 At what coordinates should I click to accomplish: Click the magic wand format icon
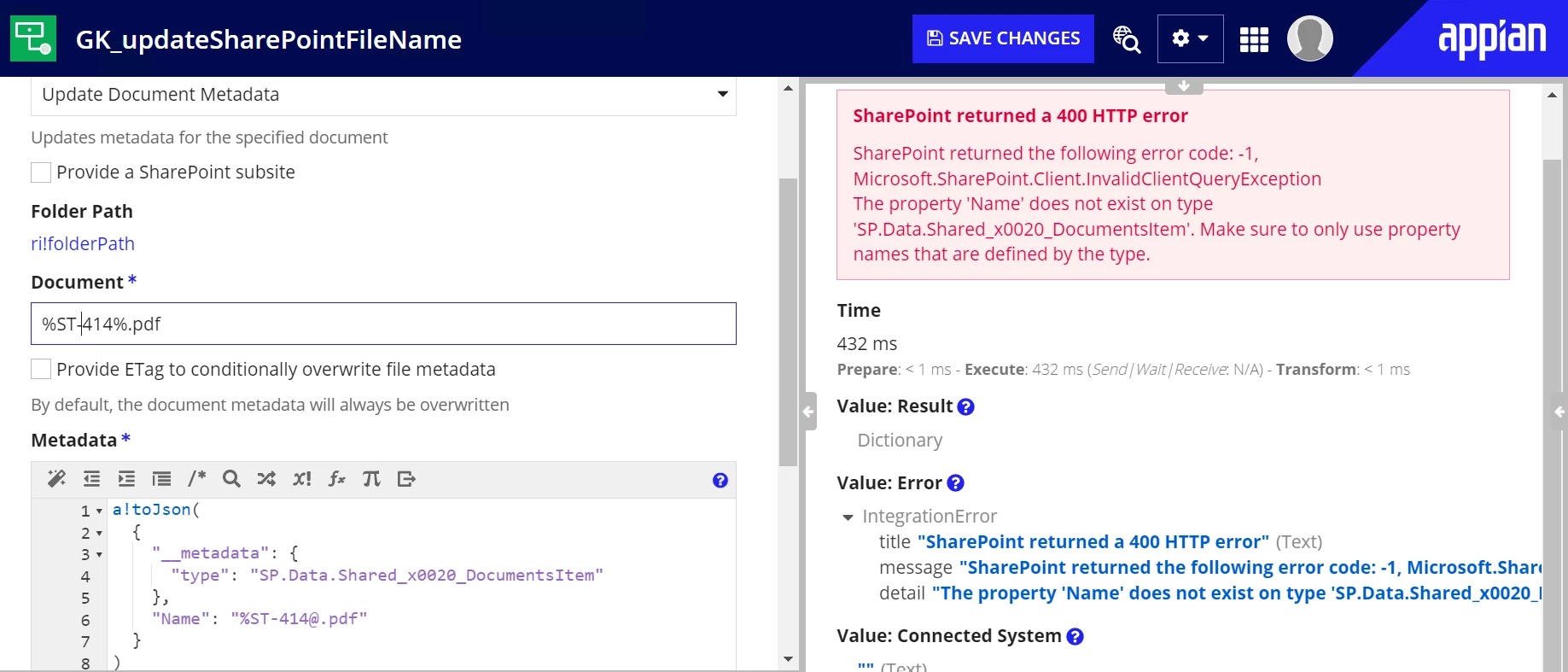[56, 479]
